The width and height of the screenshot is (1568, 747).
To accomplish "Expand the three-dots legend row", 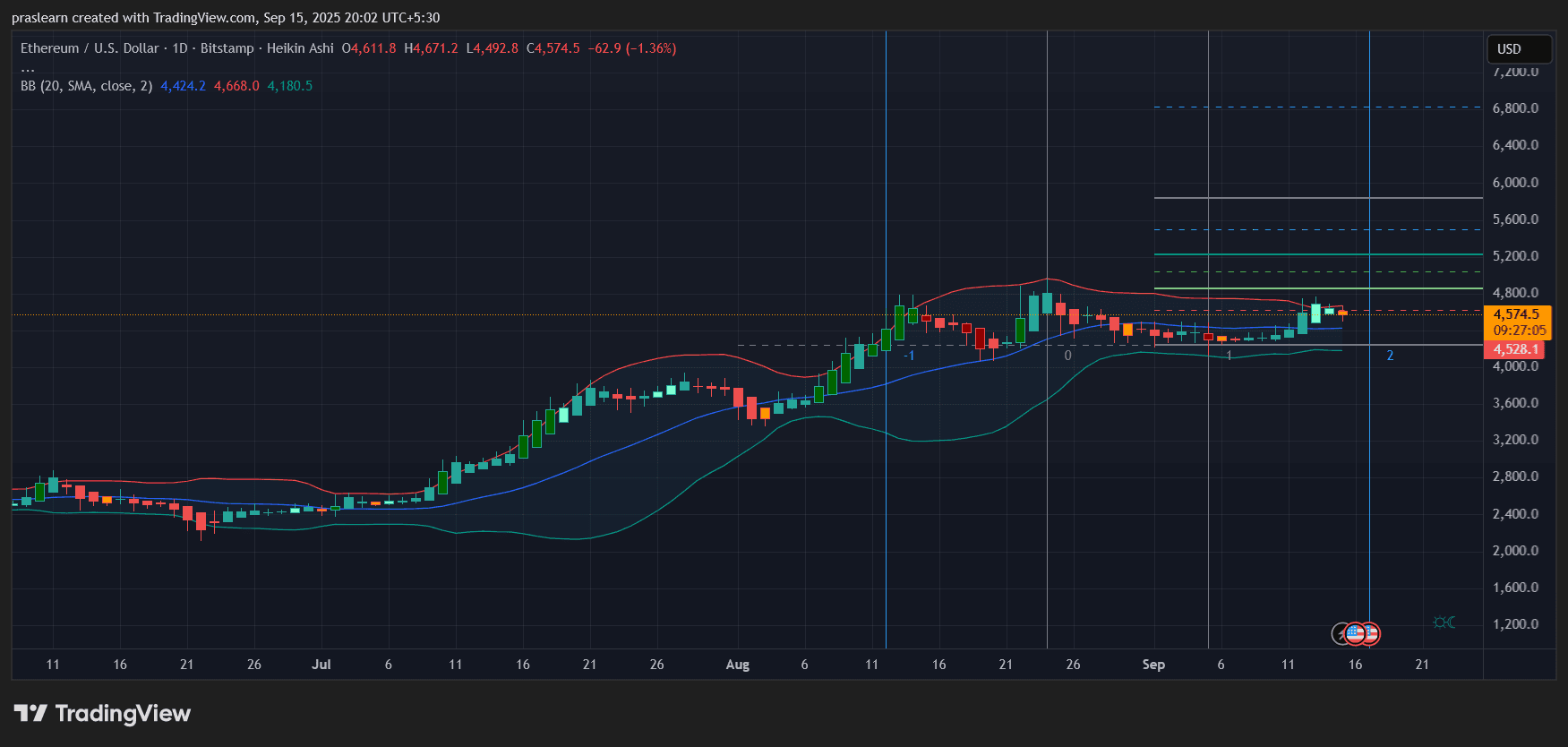I will (28, 68).
